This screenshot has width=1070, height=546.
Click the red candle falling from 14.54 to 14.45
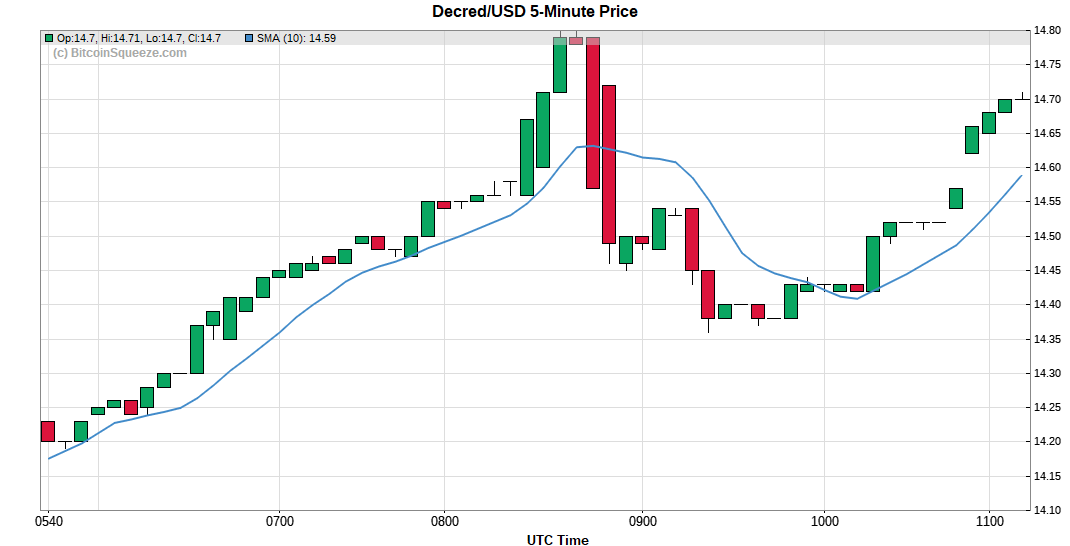(x=692, y=240)
